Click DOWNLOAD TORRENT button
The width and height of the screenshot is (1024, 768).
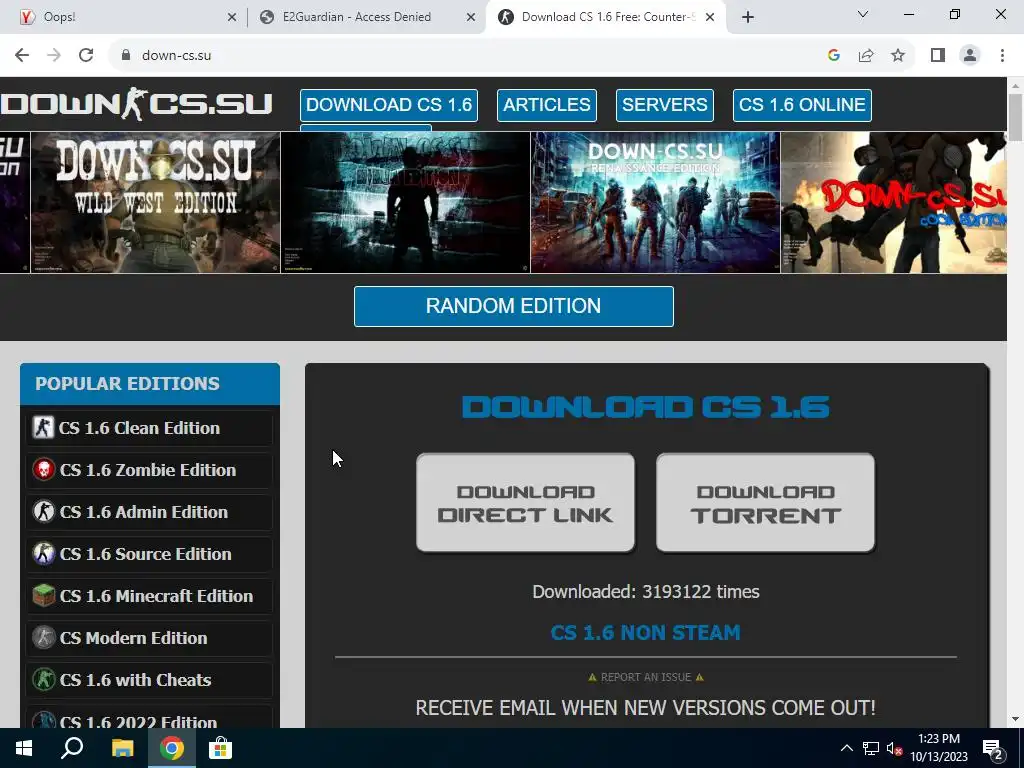[x=765, y=503]
